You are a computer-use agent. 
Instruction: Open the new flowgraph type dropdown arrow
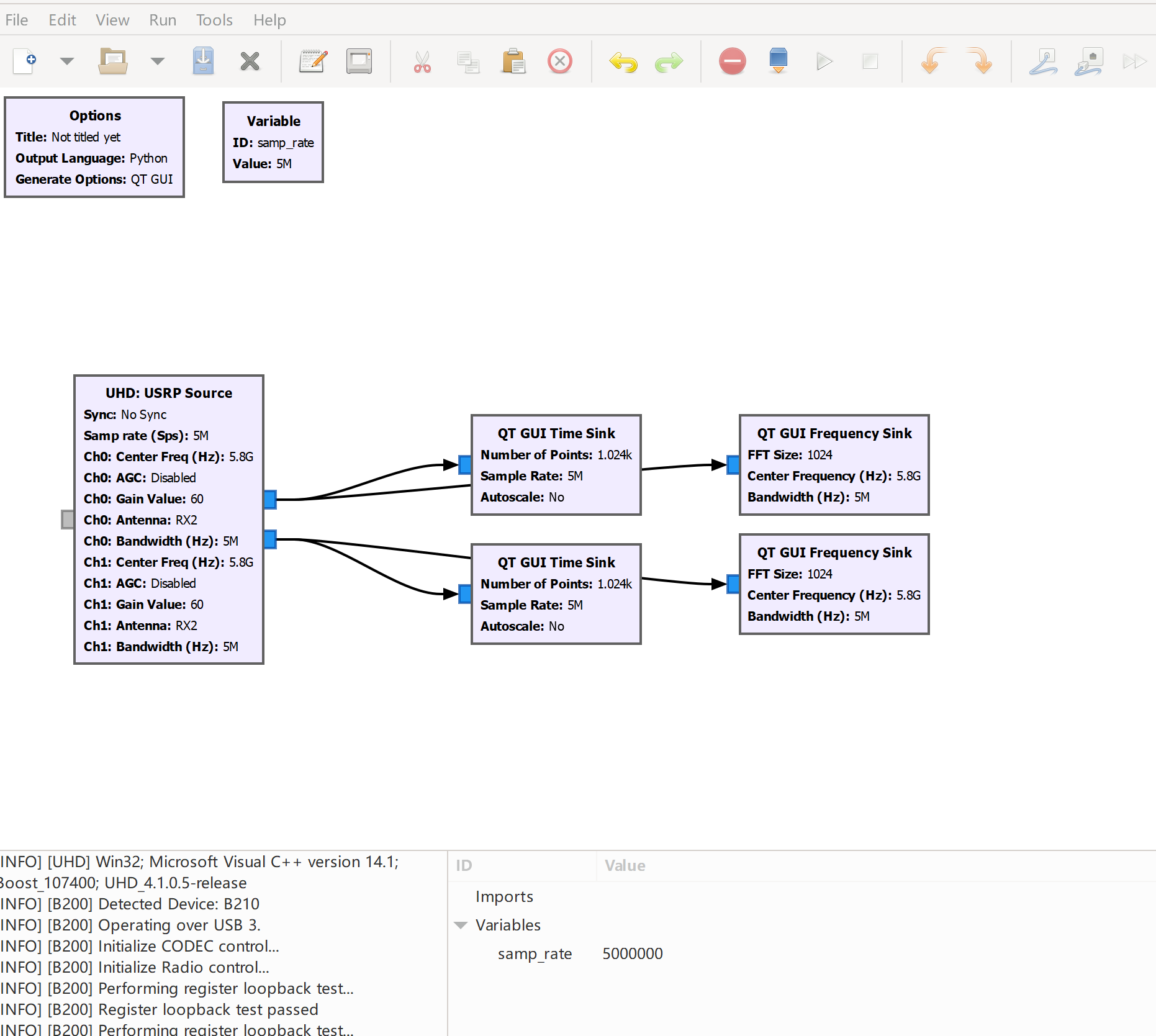66,61
